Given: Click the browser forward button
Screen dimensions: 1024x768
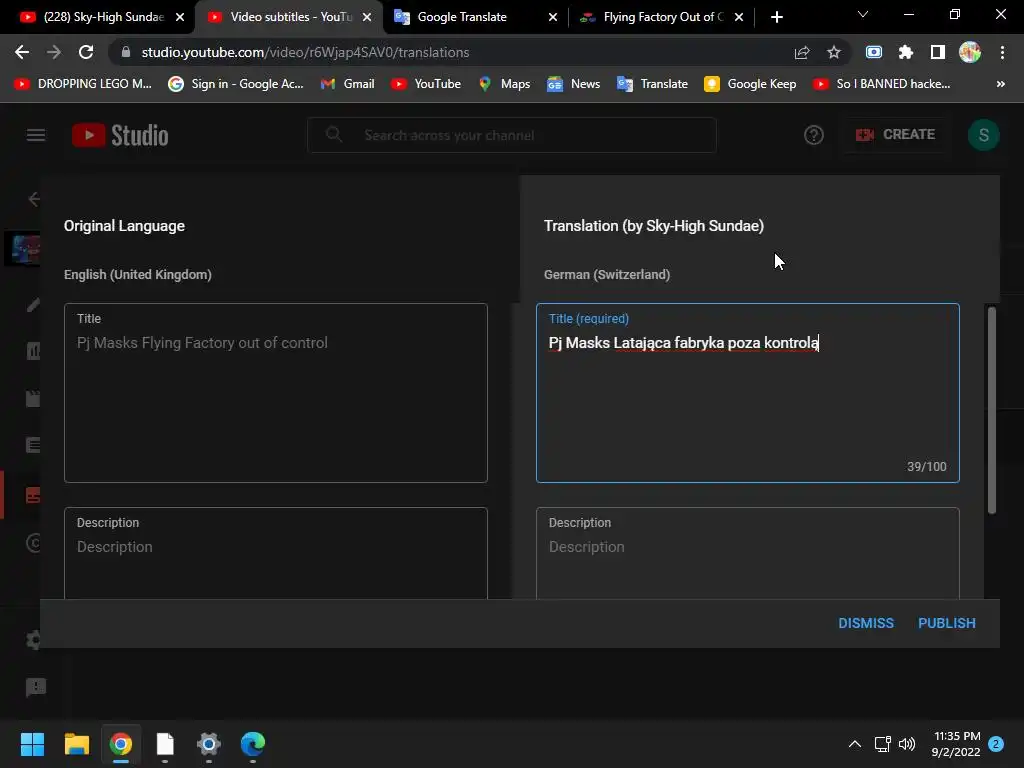Looking at the screenshot, I should (x=54, y=52).
